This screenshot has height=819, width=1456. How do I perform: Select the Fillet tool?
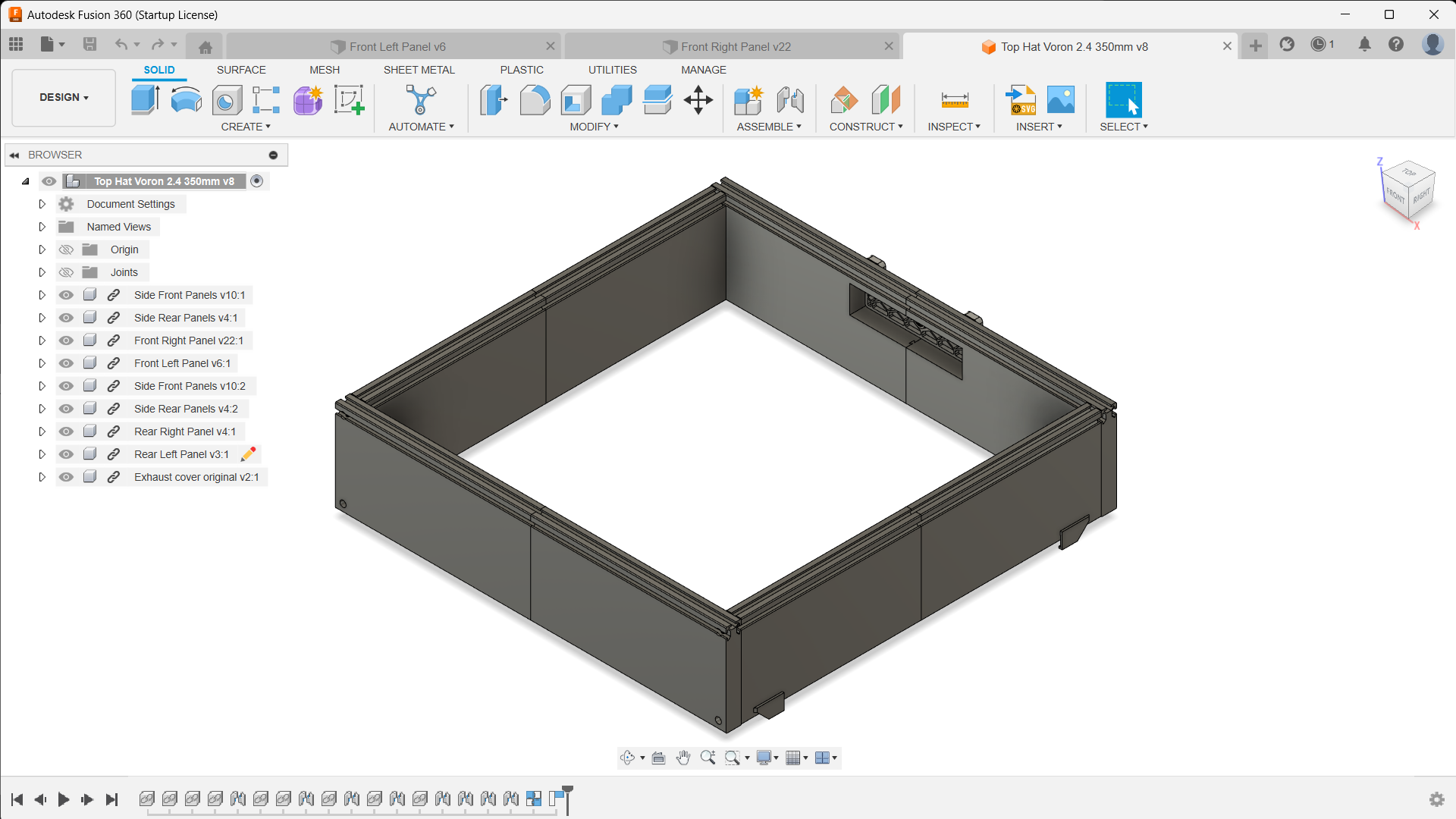click(535, 99)
